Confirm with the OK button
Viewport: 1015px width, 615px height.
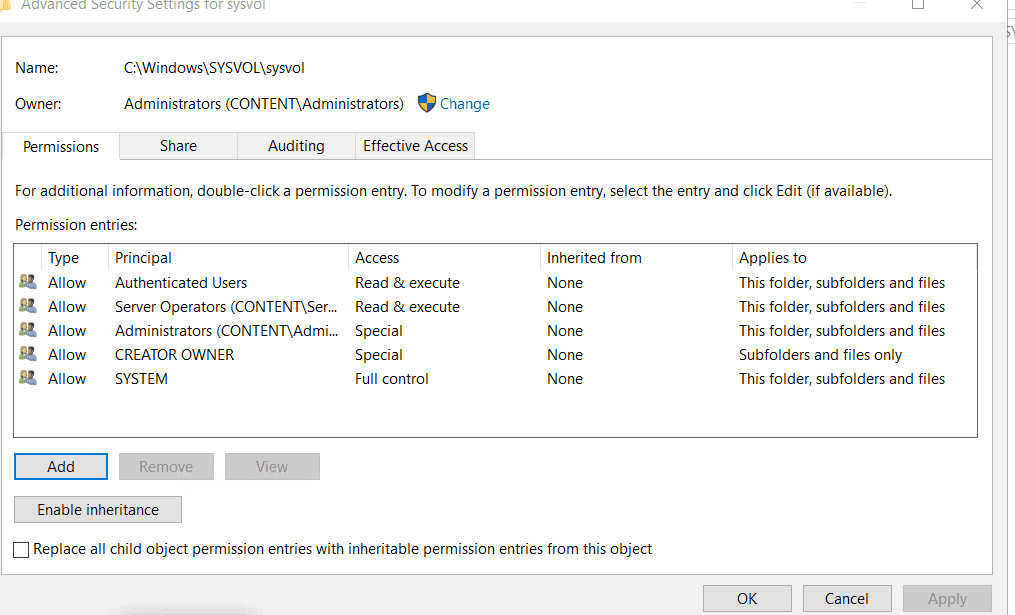pyautogui.click(x=747, y=599)
